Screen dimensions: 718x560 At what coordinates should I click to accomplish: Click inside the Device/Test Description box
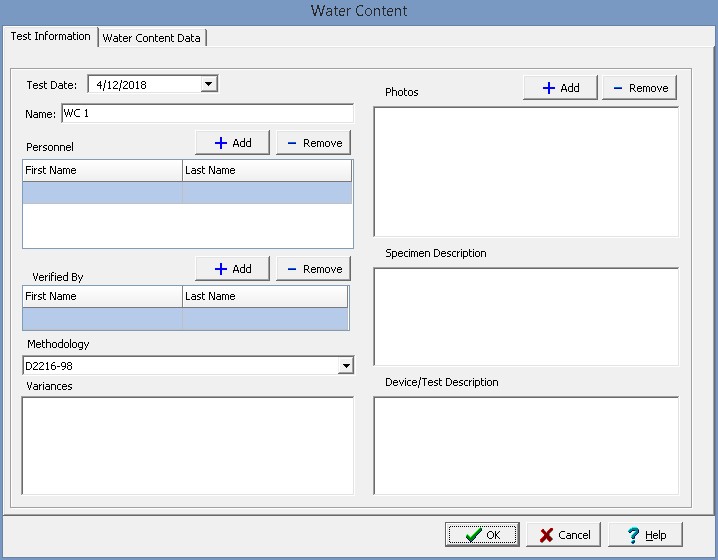(526, 445)
